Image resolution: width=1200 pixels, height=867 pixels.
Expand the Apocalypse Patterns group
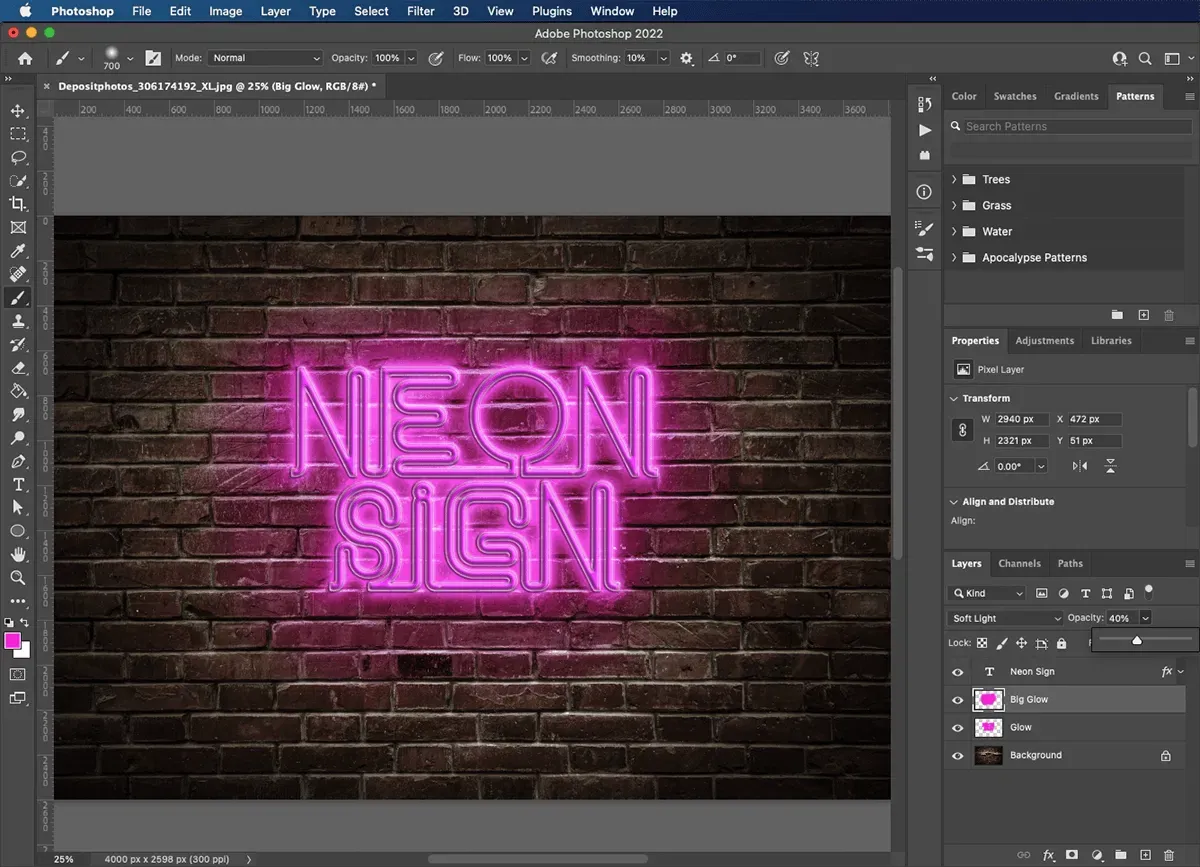point(955,257)
